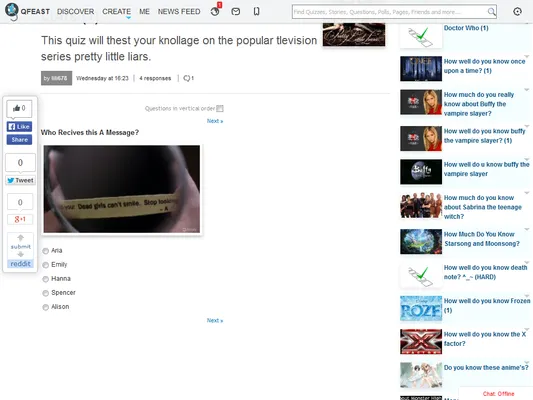The height and width of the screenshot is (400, 533).
Task: Open the notifications globe icon
Action: pos(215,12)
